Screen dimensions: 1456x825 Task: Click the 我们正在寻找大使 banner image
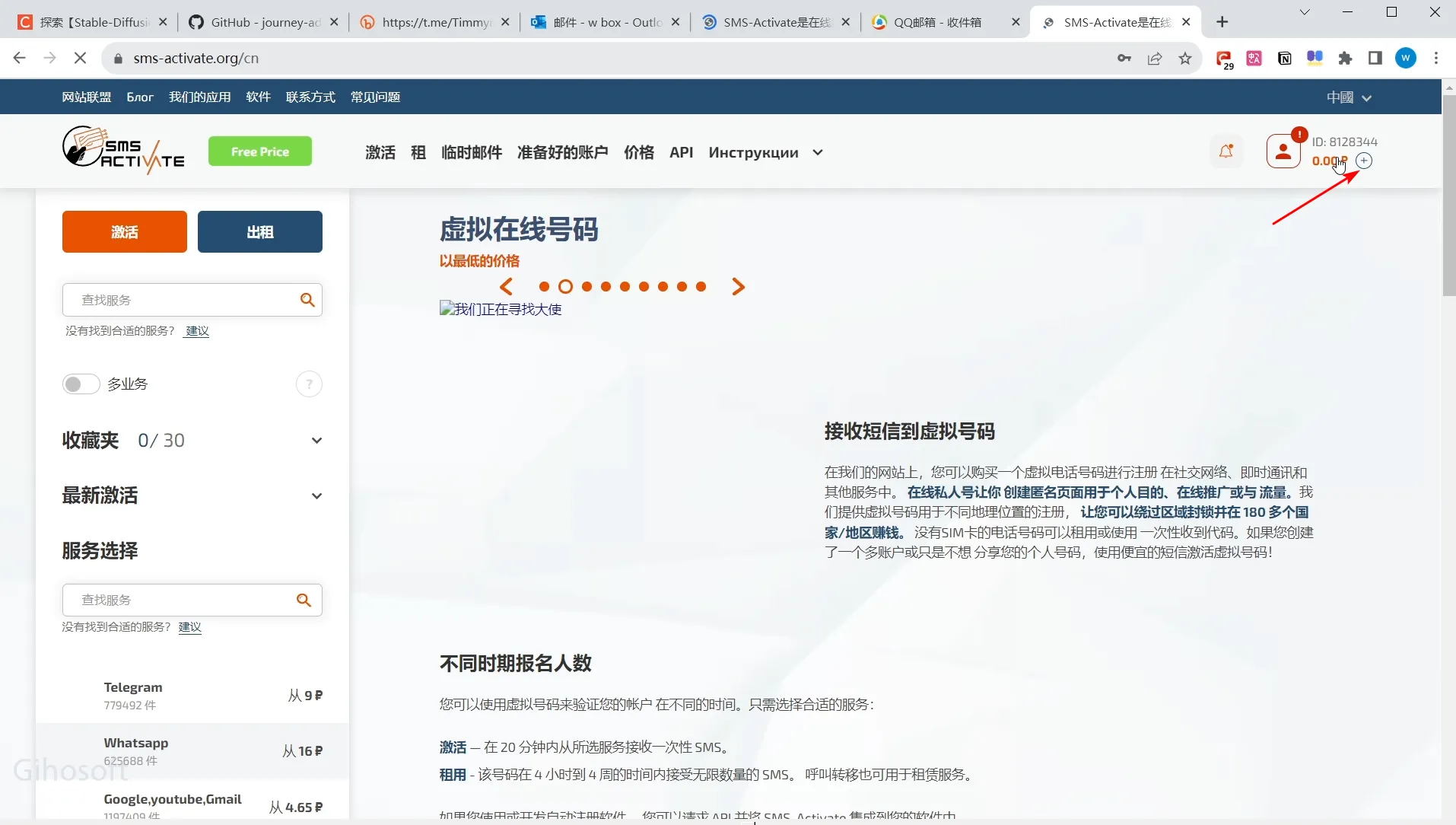coord(501,309)
